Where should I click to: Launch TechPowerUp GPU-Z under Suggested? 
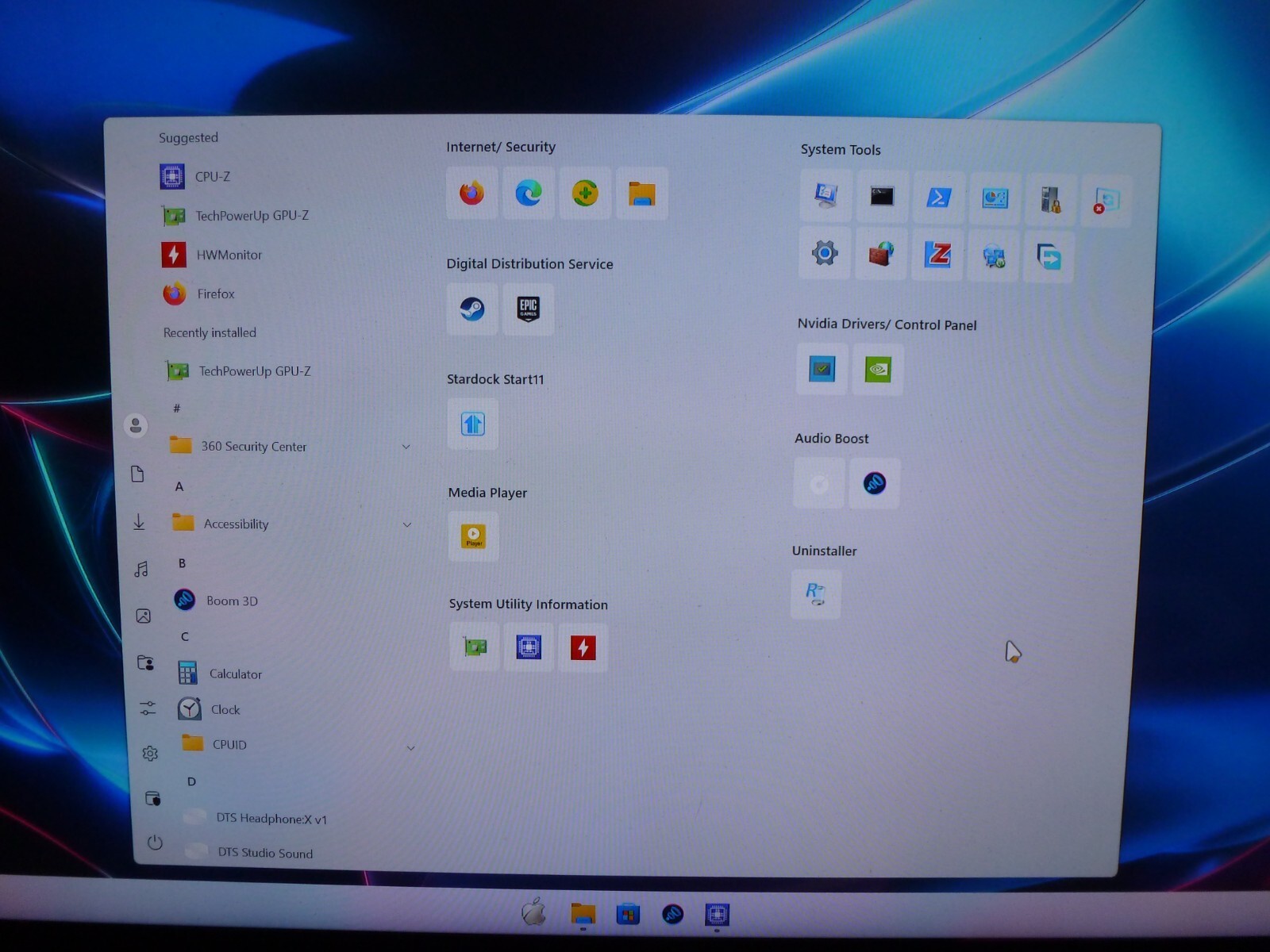(235, 215)
